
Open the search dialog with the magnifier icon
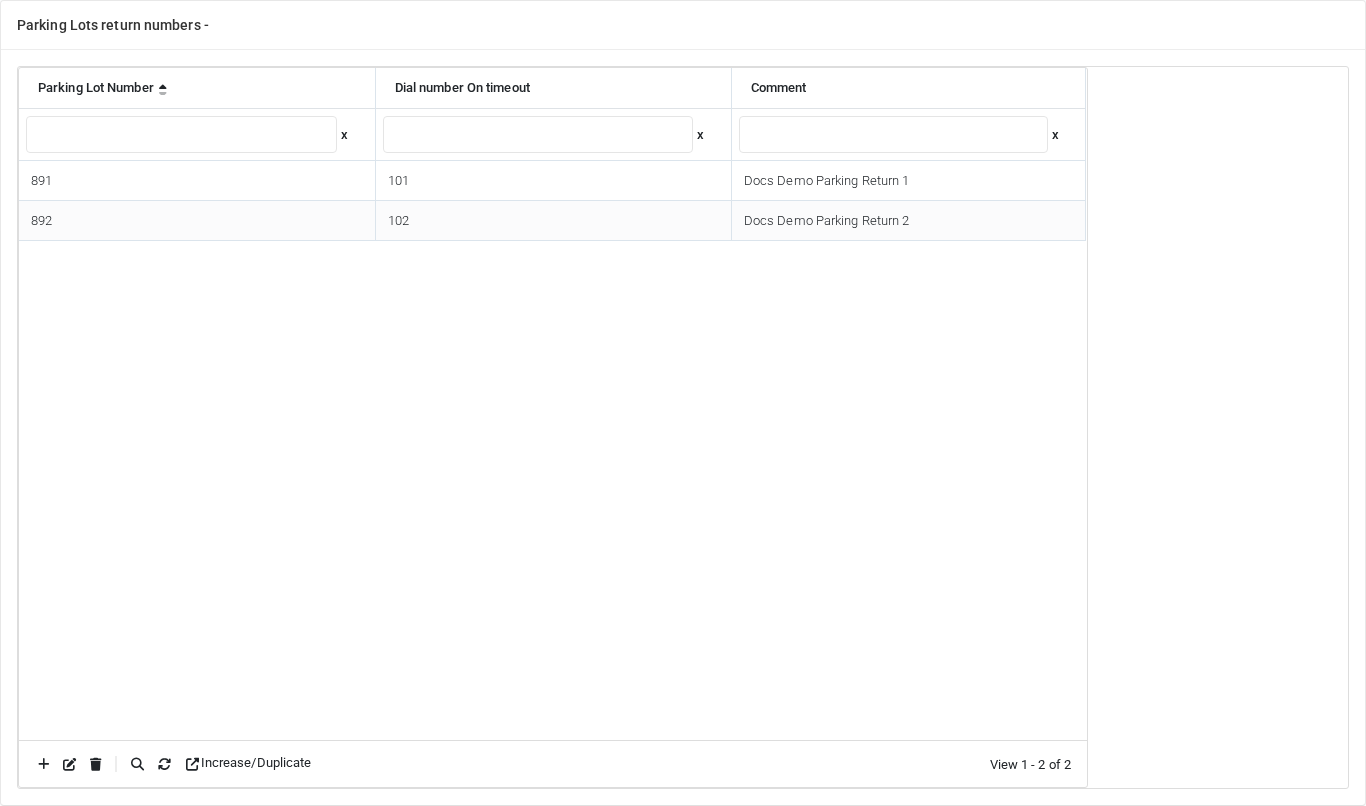(138, 764)
